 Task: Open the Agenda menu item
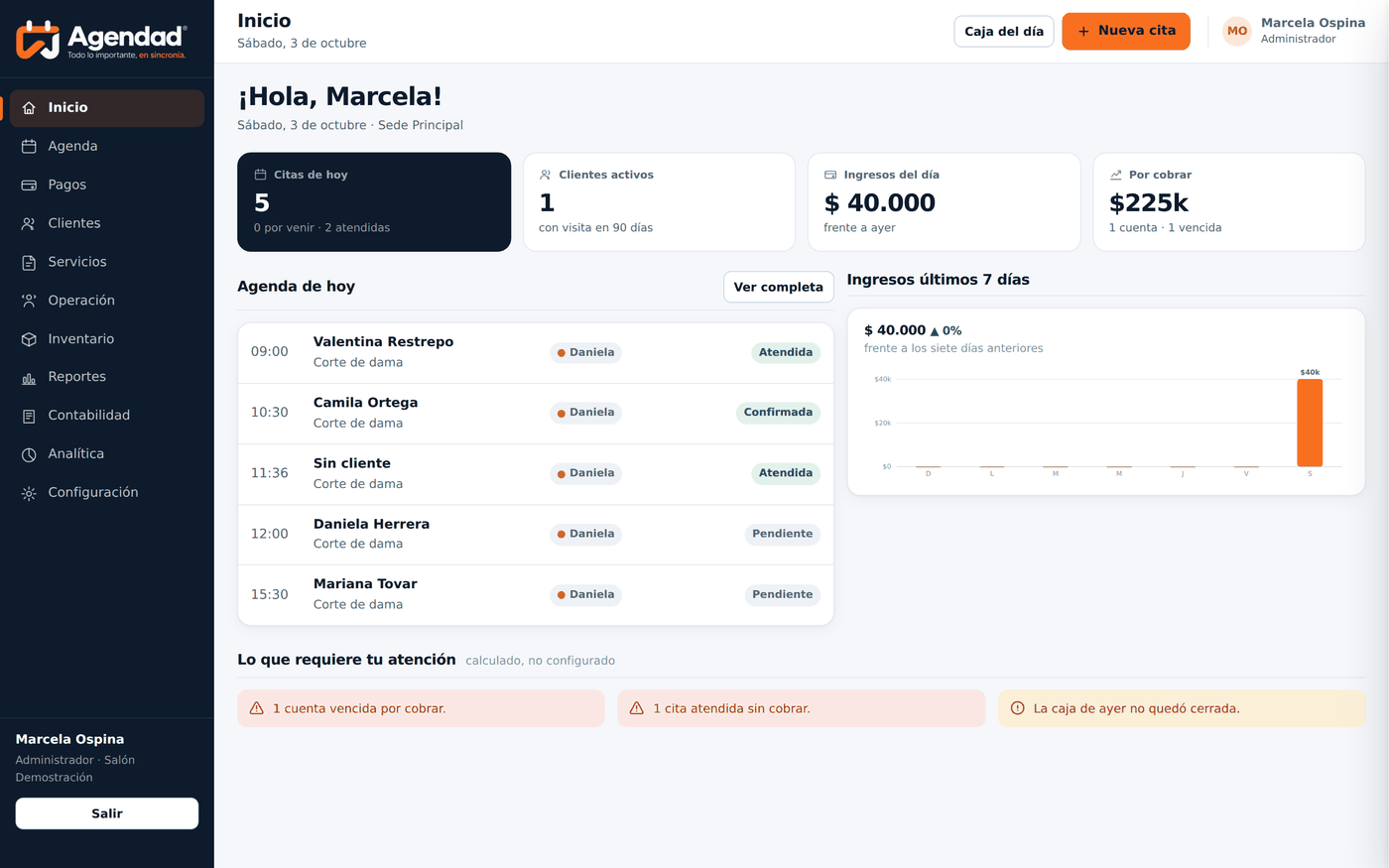tap(107, 146)
